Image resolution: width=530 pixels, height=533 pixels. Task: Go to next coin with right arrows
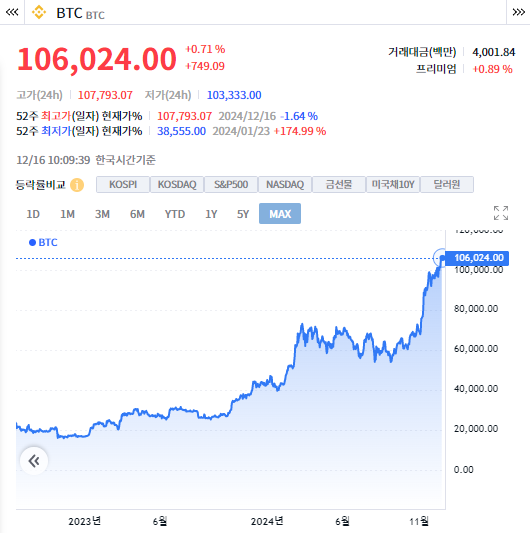pyautogui.click(x=518, y=12)
